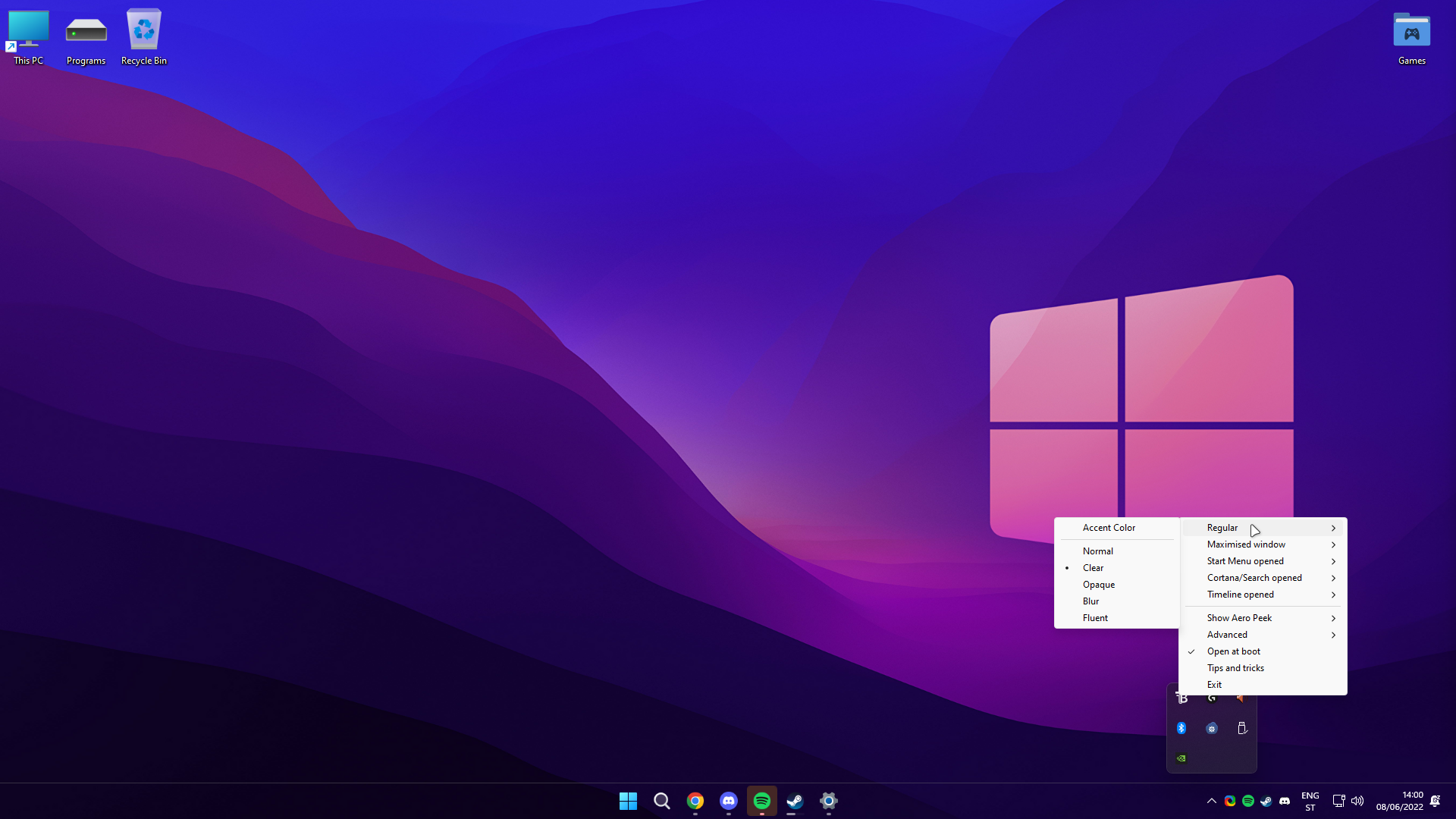Open Tips and tricks menu entry

(1235, 667)
